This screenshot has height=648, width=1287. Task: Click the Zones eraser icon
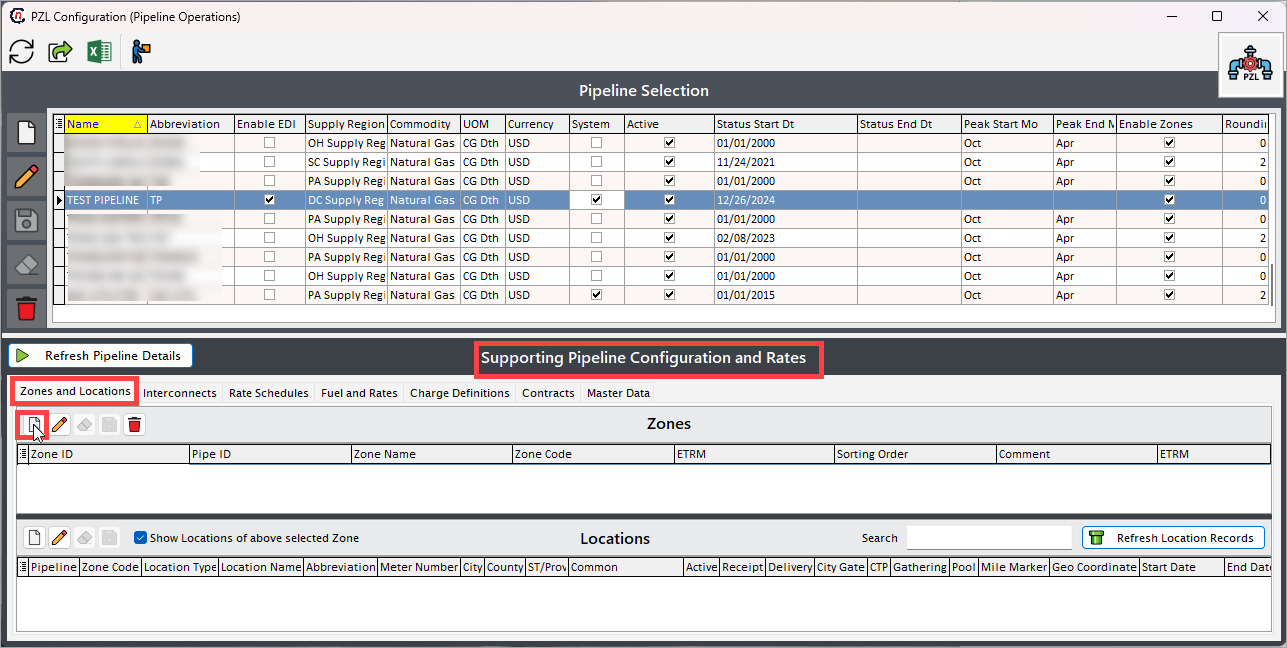pyautogui.click(x=85, y=425)
